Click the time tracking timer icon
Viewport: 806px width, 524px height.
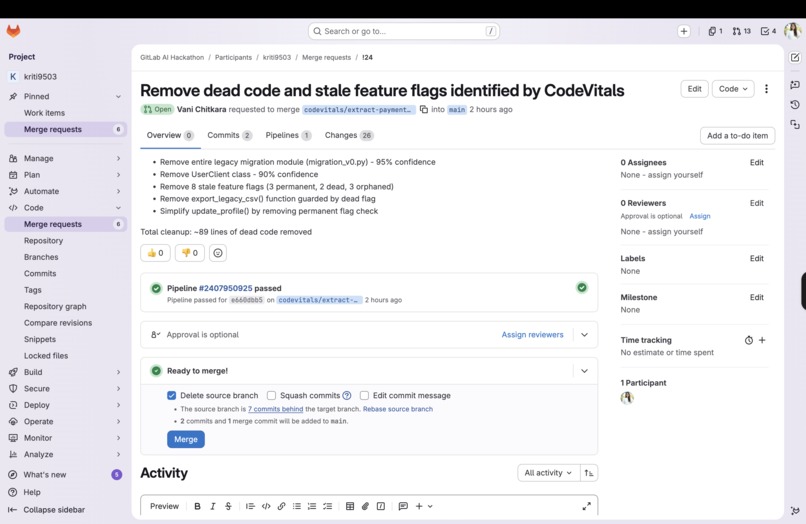pyautogui.click(x=748, y=340)
